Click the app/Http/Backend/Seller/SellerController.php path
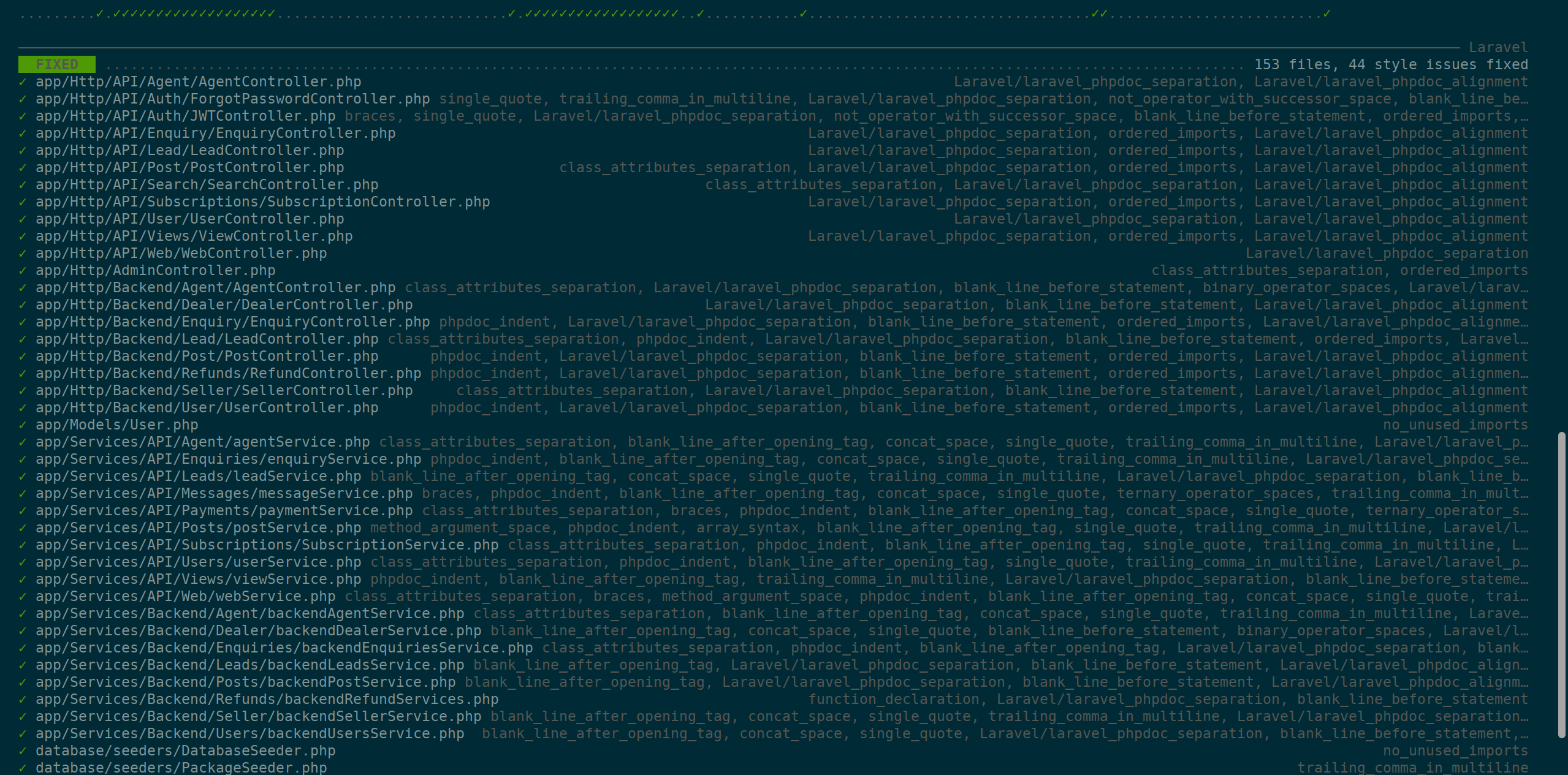This screenshot has width=1568, height=775. point(224,390)
